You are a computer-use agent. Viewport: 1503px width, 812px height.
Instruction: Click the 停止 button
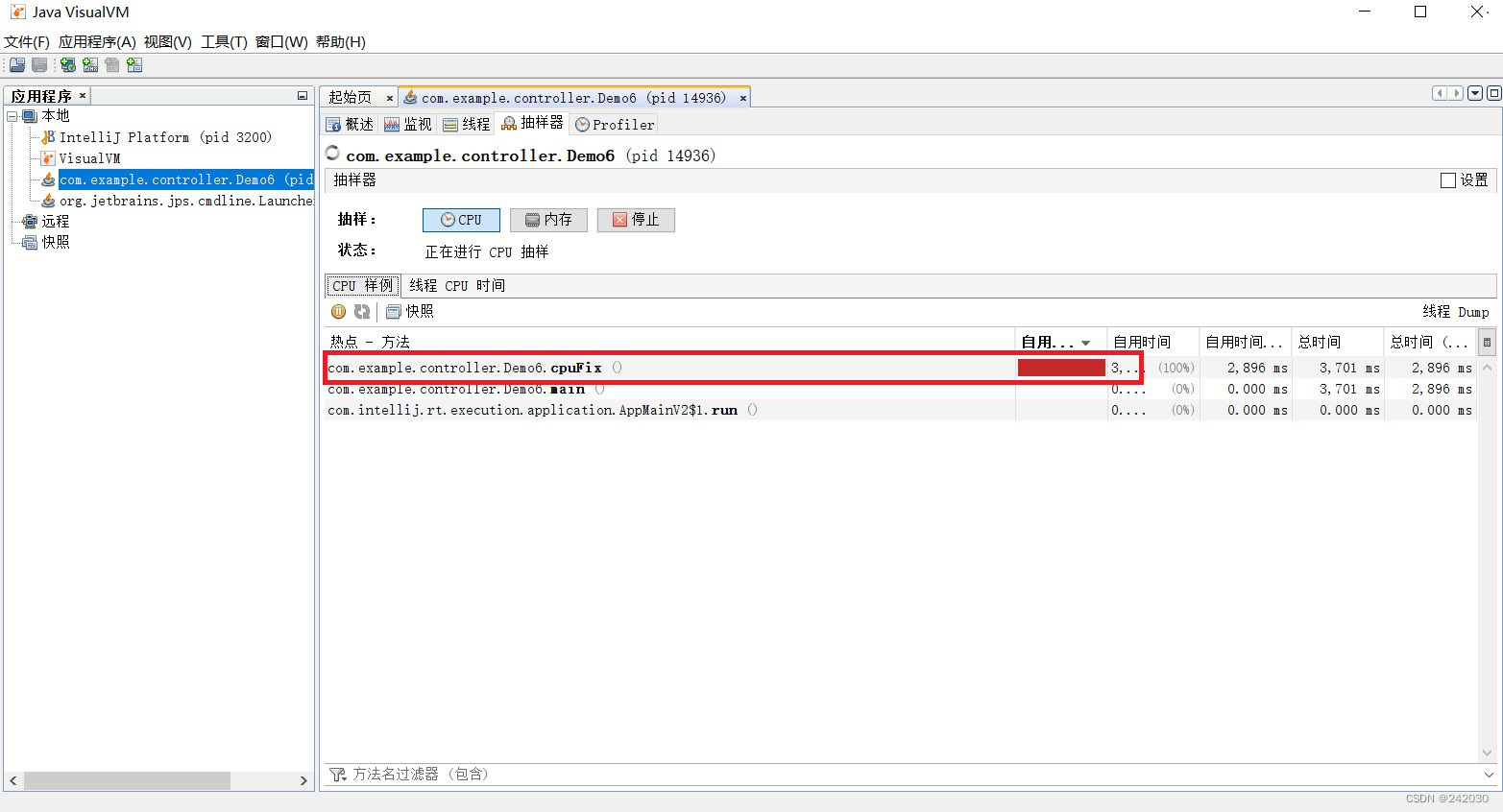(x=636, y=220)
